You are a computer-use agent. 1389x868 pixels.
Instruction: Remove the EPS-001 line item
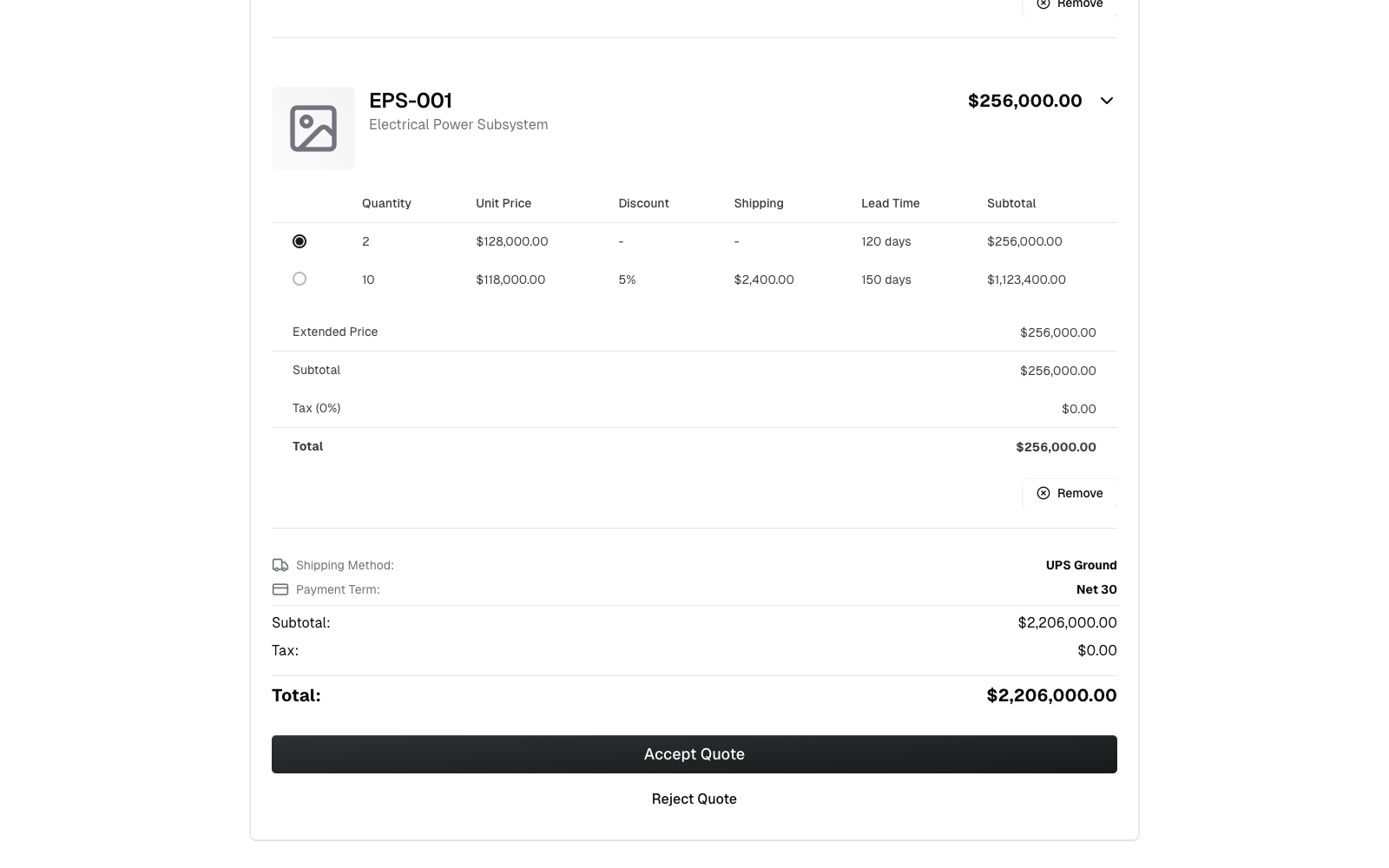coord(1070,493)
